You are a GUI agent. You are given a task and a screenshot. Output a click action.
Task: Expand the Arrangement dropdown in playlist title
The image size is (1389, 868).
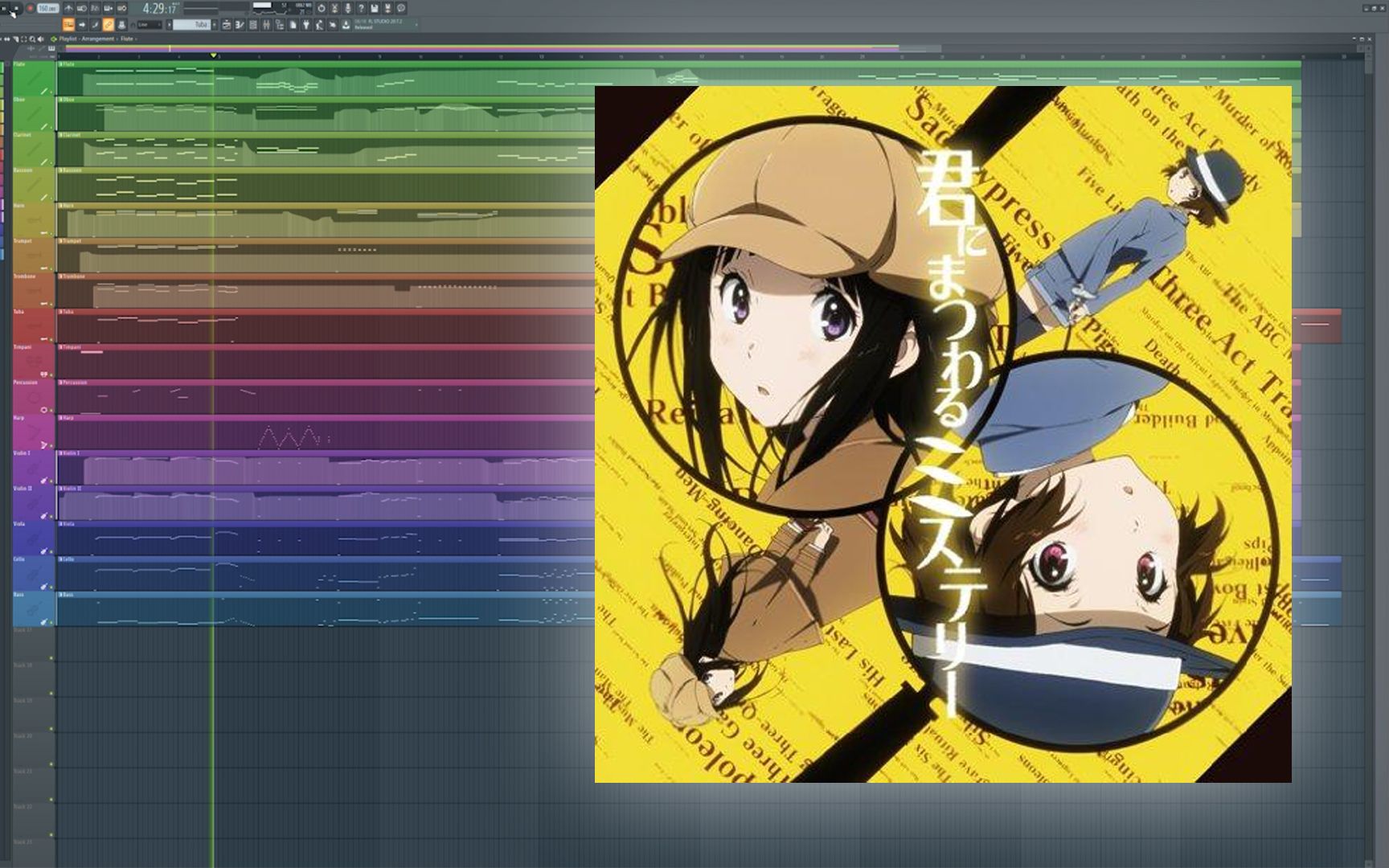98,39
